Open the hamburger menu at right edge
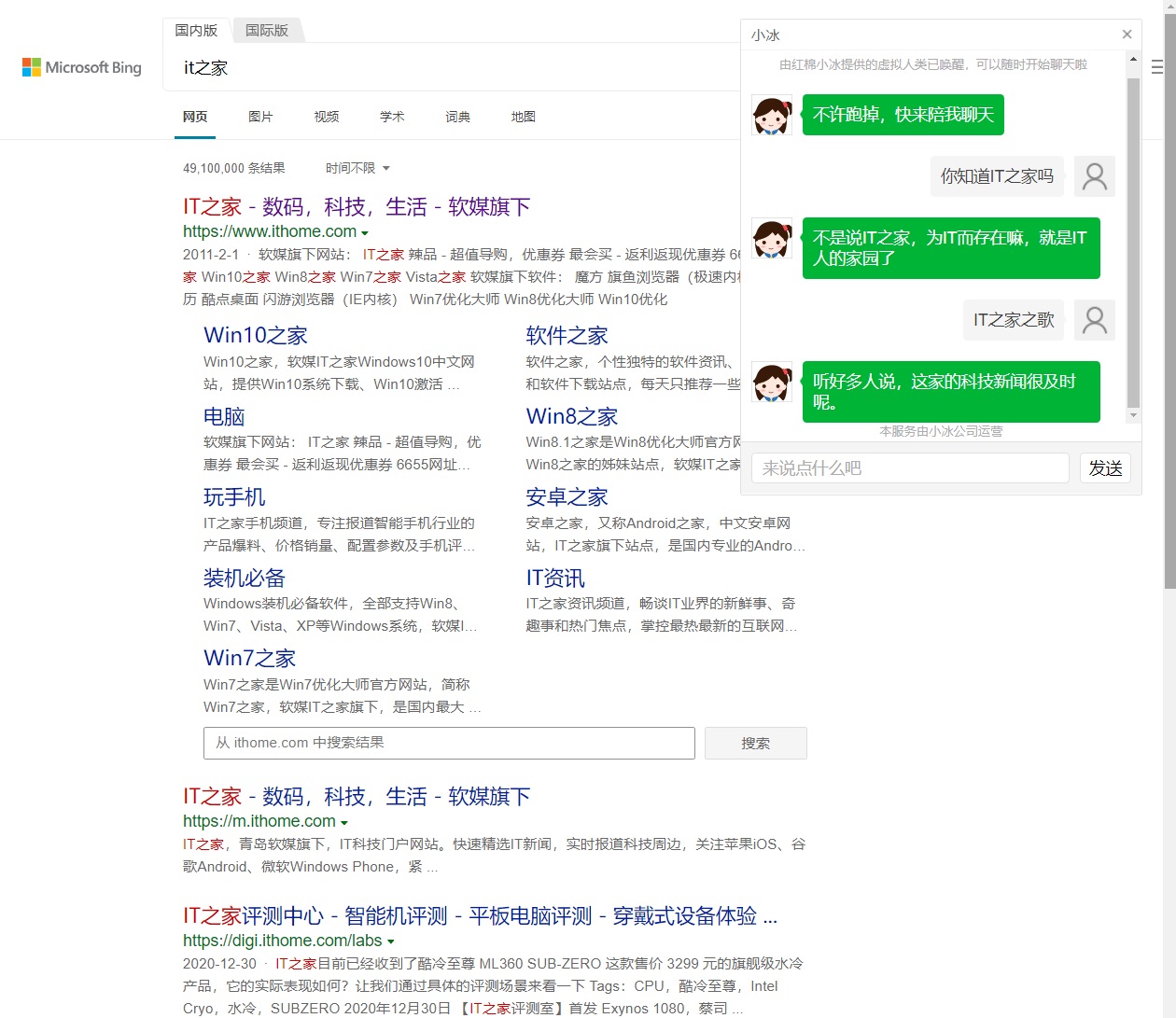 point(1157,67)
